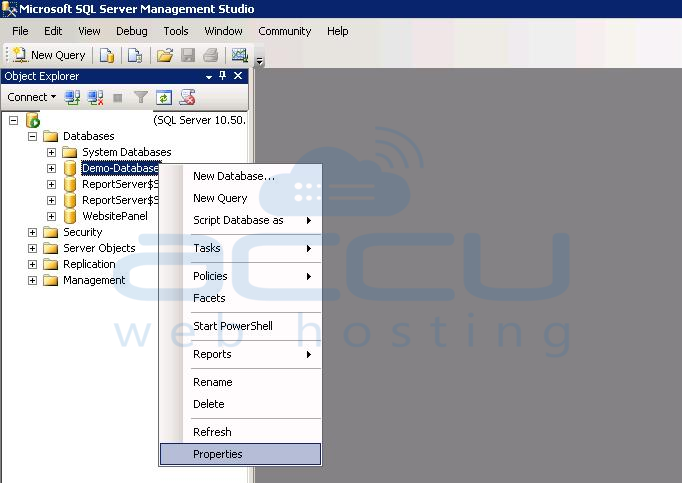Select the WebsitePanel tree label
Image resolution: width=682 pixels, height=483 pixels.
coord(115,216)
